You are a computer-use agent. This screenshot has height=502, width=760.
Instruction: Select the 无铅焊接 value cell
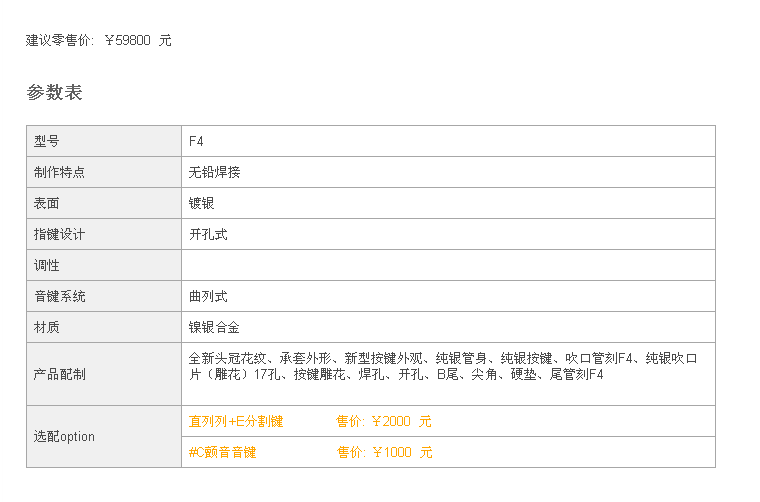448,172
